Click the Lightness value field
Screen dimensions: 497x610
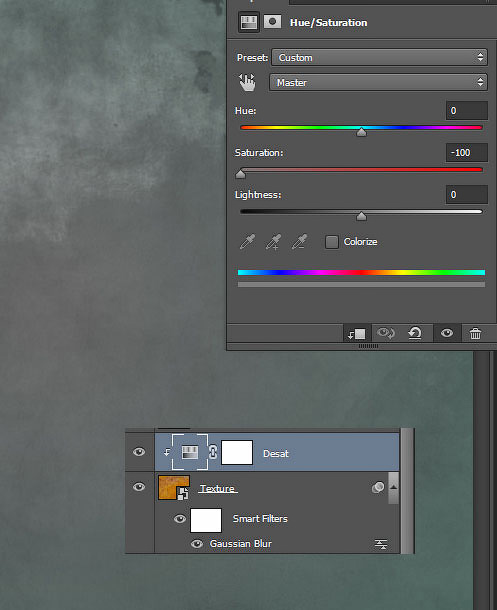pos(467,195)
